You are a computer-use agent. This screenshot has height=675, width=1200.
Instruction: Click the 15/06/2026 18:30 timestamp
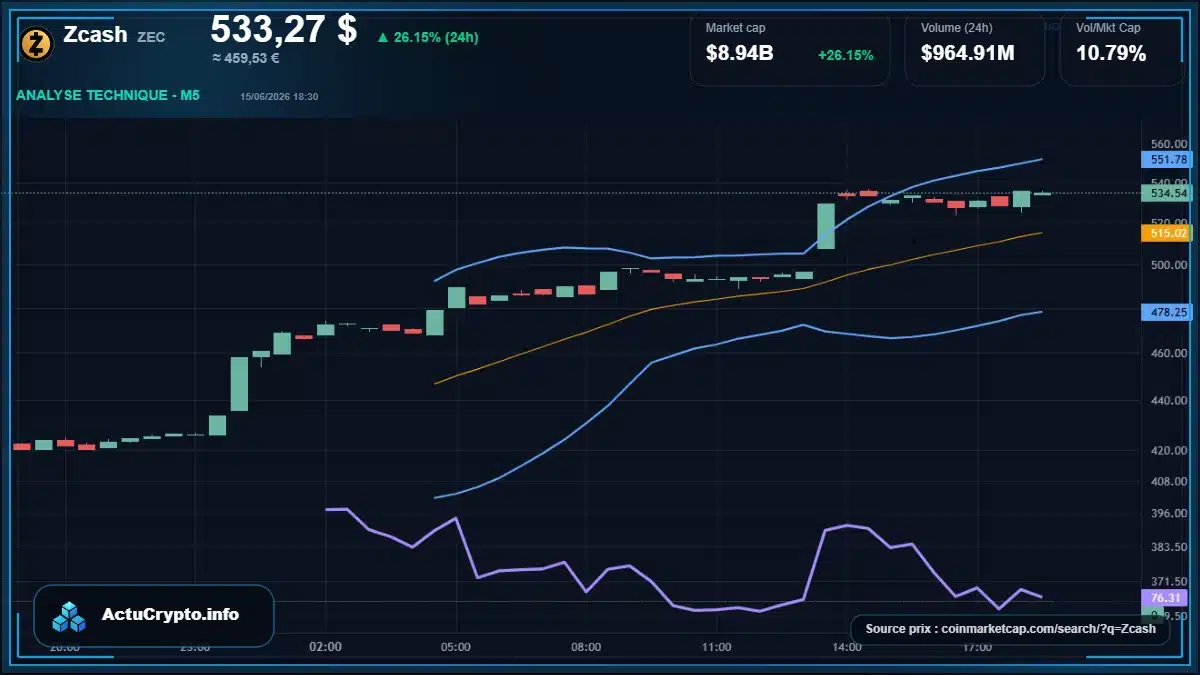coord(279,96)
